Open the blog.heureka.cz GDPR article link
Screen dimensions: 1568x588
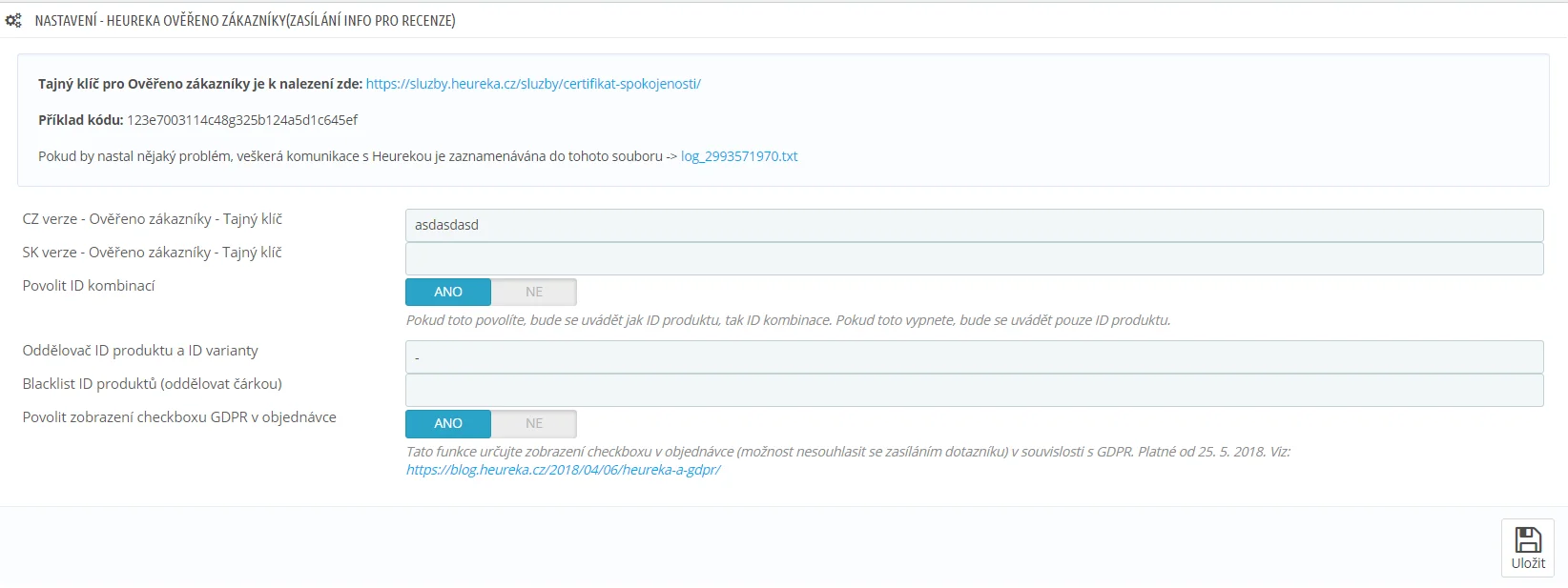[x=563, y=470]
